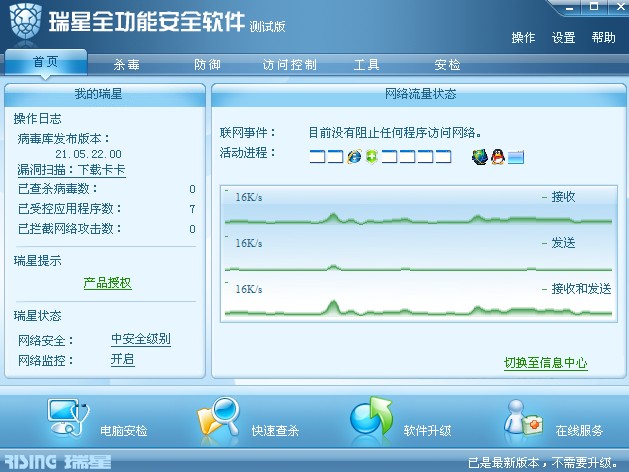Click the 发送 traffic graph
The image size is (629, 472).
418,255
